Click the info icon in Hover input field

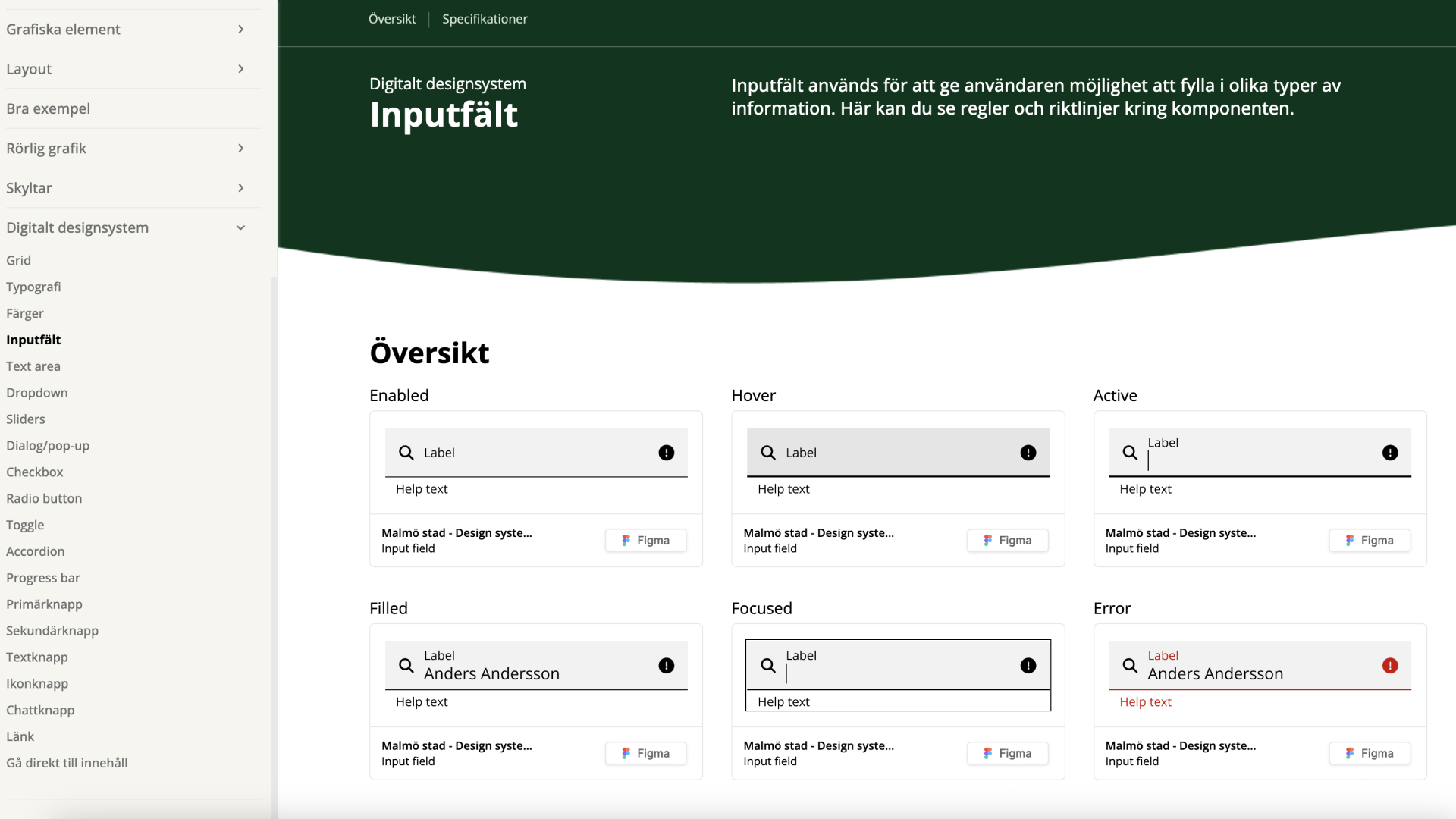click(1028, 453)
